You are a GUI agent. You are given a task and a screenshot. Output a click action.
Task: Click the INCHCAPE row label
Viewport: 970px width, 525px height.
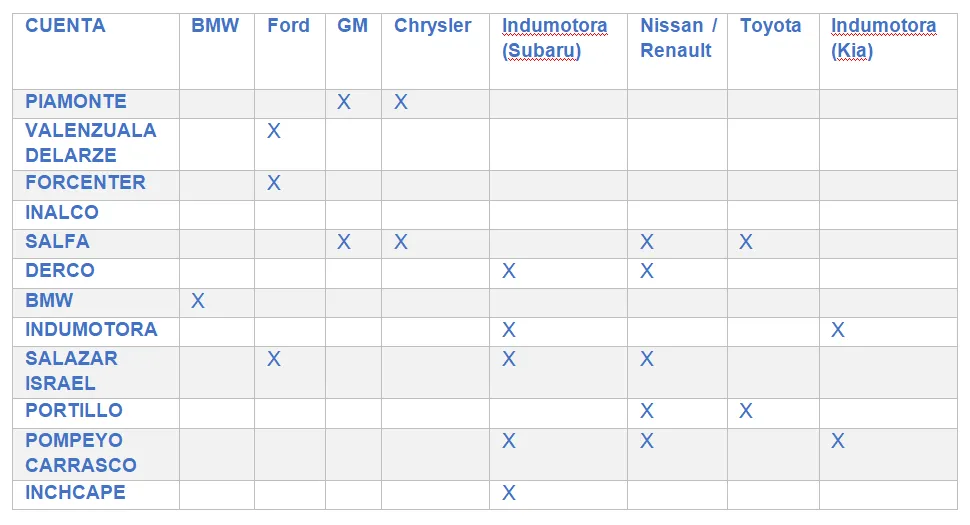(x=75, y=492)
